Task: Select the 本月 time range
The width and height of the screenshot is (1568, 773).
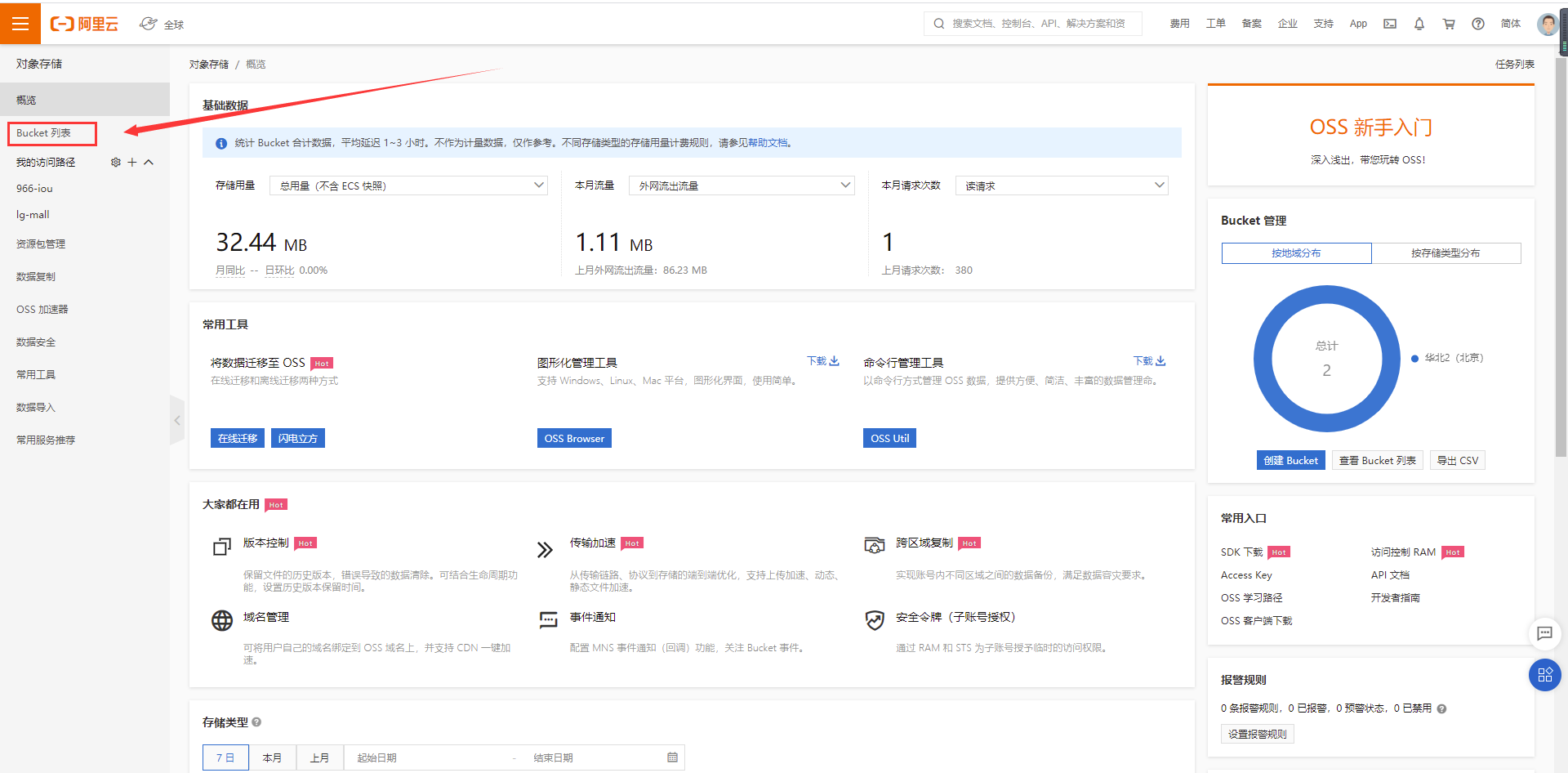Action: [x=272, y=757]
